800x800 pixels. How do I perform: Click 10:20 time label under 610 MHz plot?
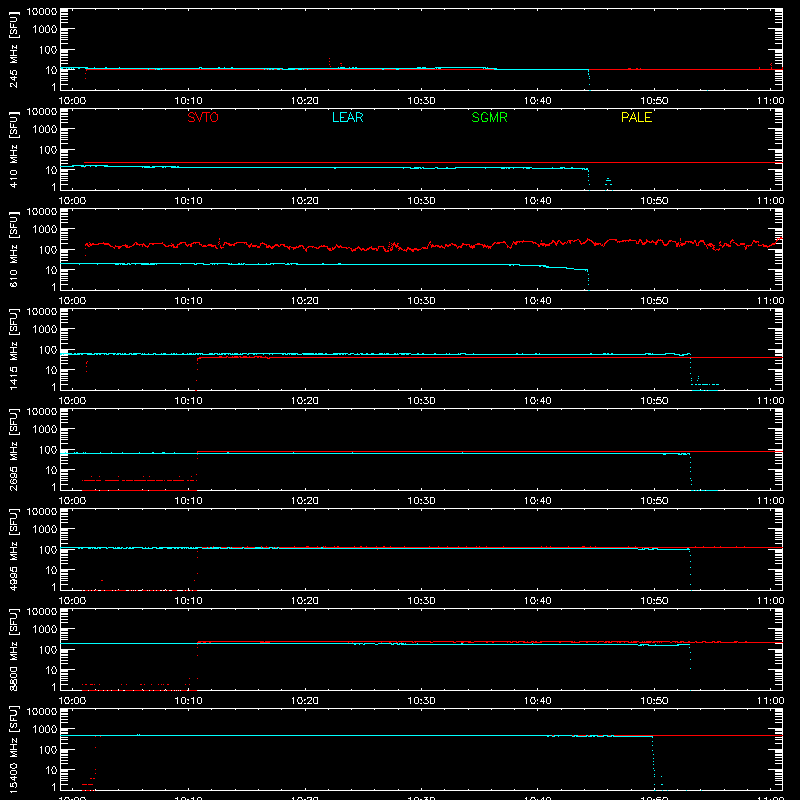(x=305, y=301)
